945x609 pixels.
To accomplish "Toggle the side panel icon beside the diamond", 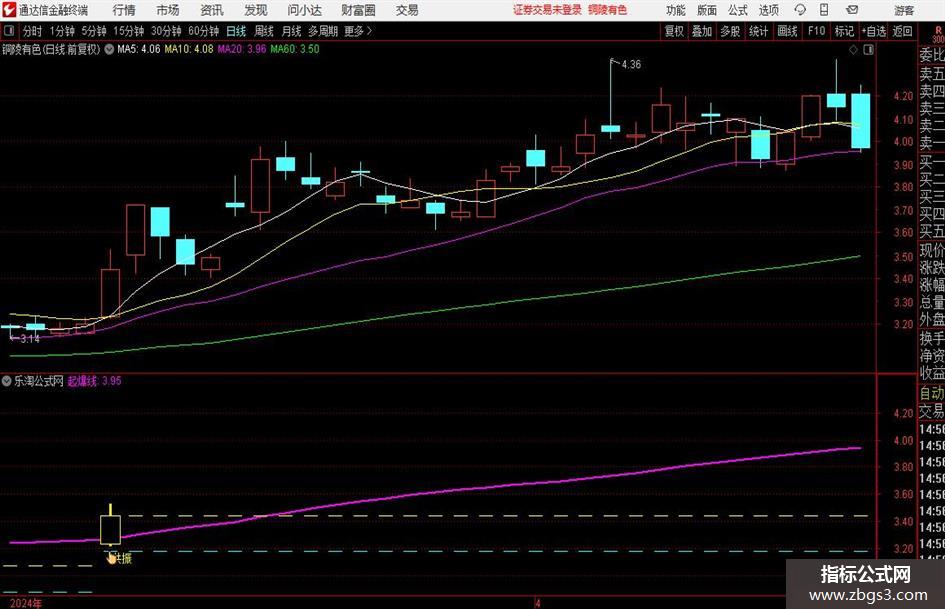I will coord(868,50).
